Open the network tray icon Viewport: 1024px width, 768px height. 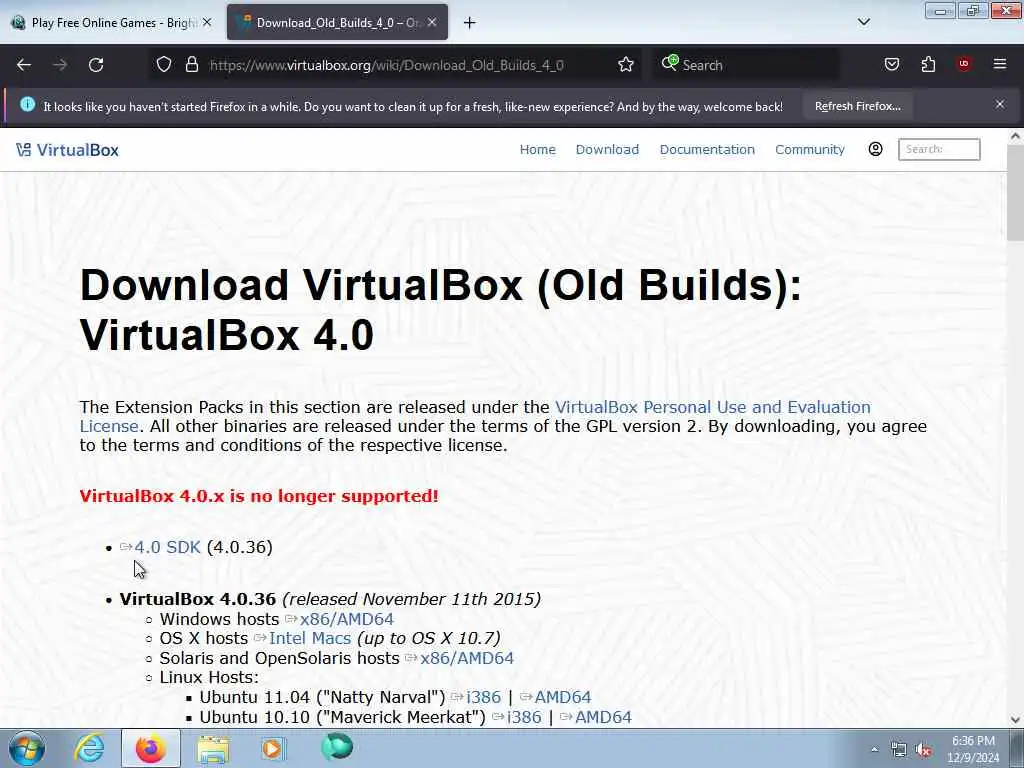pyautogui.click(x=899, y=750)
